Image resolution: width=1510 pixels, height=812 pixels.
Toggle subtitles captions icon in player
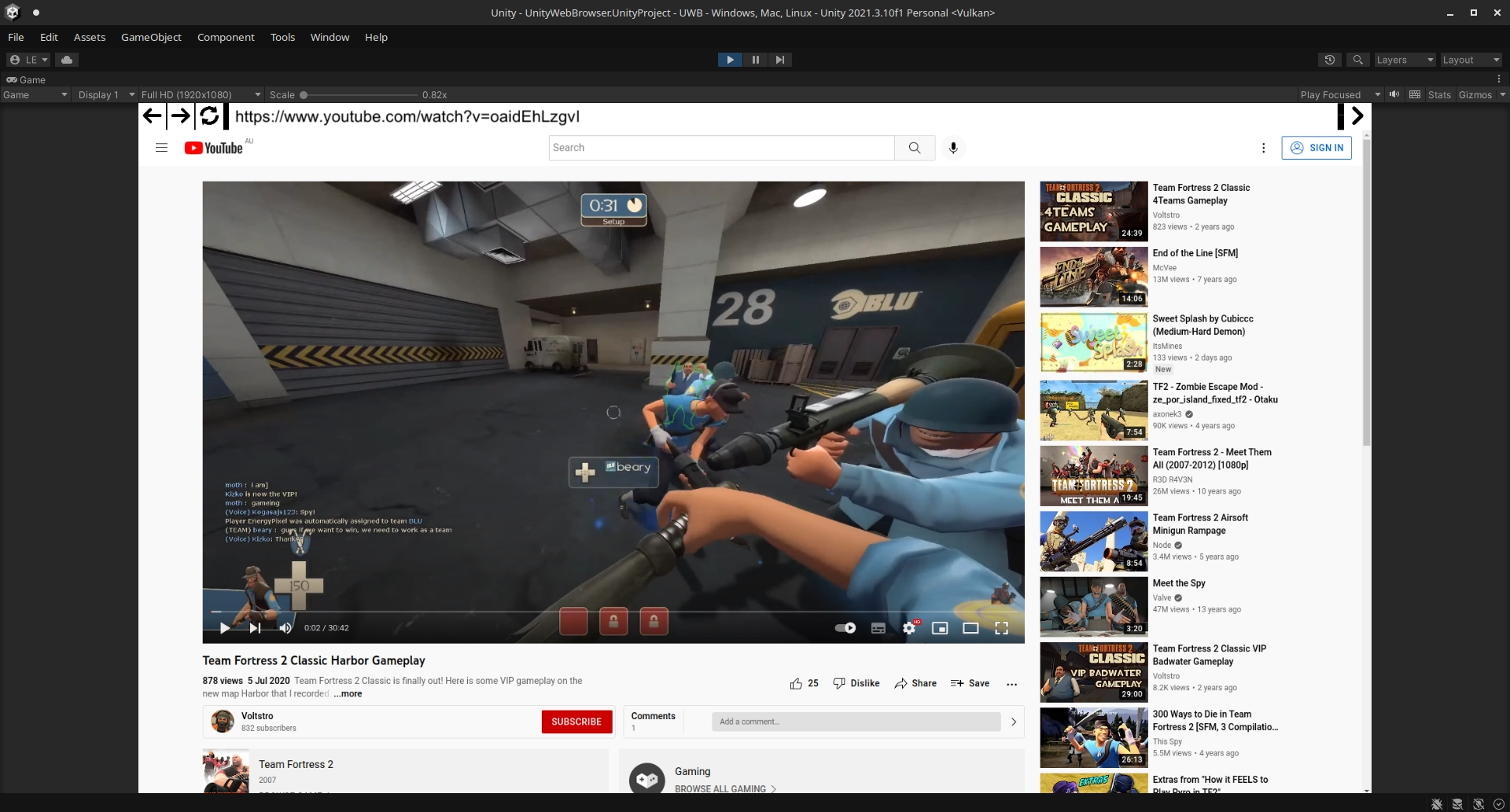(878, 628)
